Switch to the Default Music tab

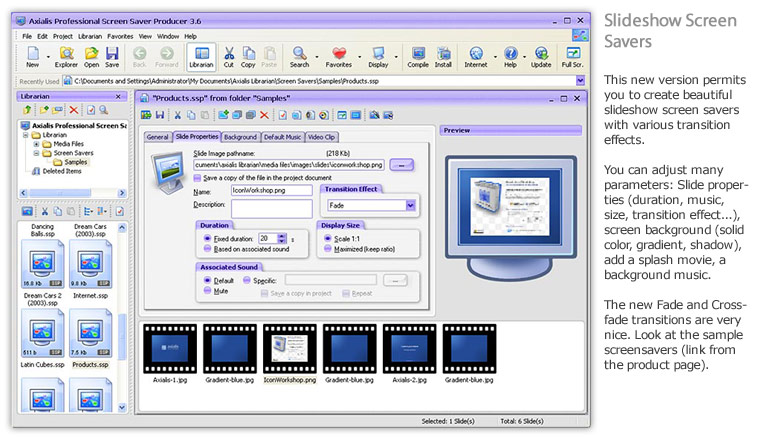283,137
